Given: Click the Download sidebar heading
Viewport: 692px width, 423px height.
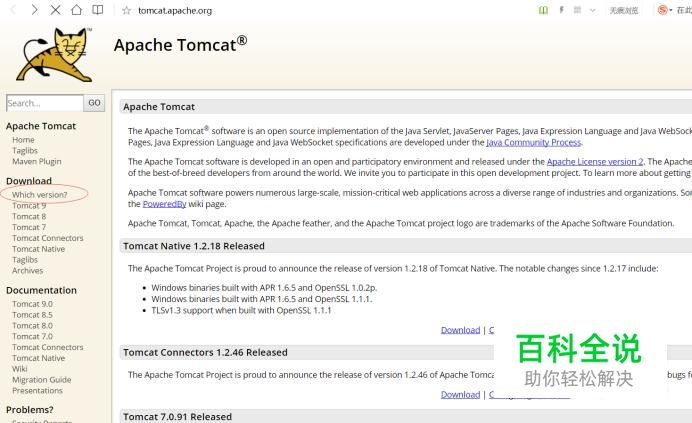Looking at the screenshot, I should (29, 181).
